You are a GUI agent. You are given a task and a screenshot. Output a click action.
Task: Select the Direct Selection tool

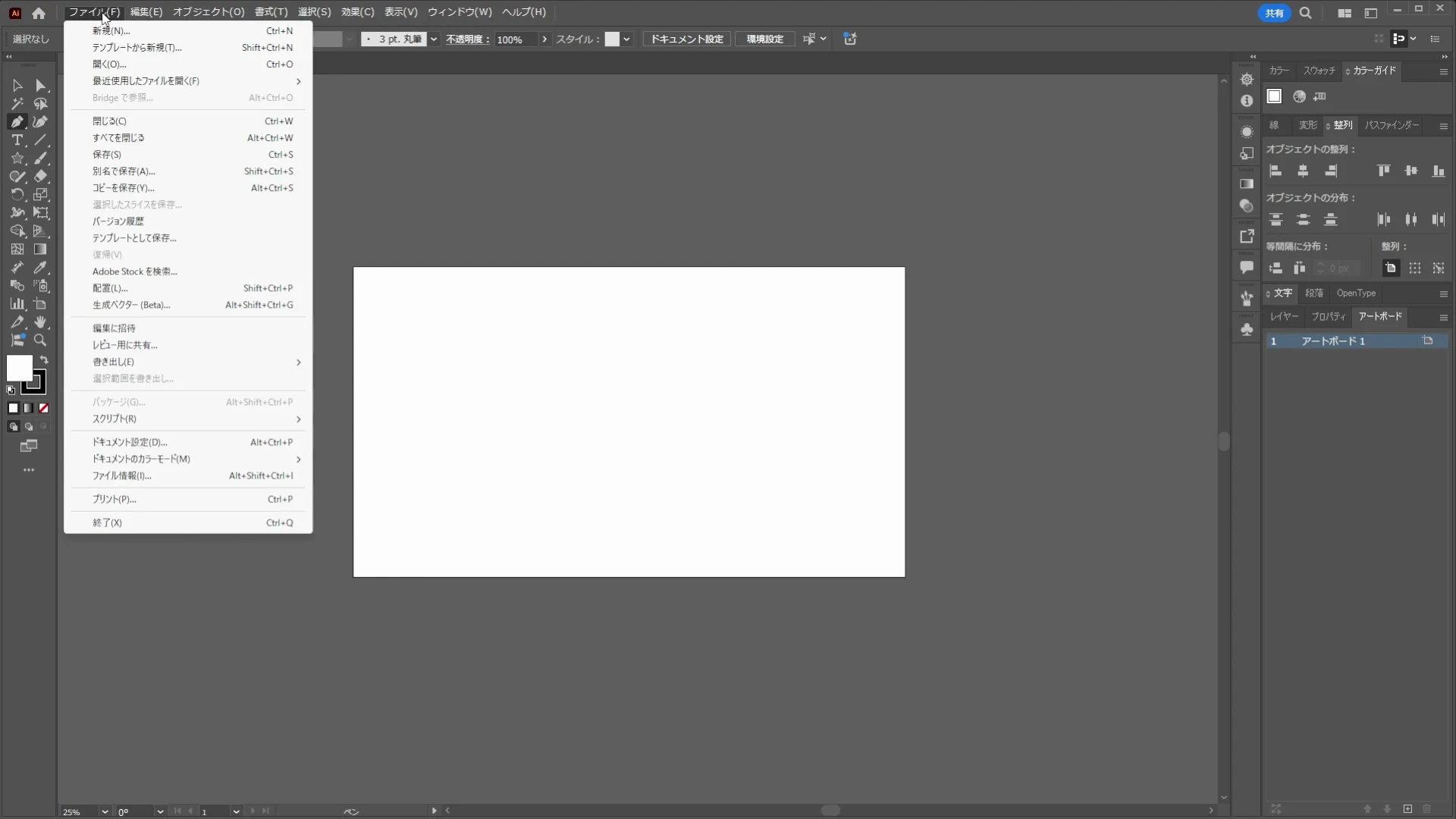pyautogui.click(x=41, y=86)
